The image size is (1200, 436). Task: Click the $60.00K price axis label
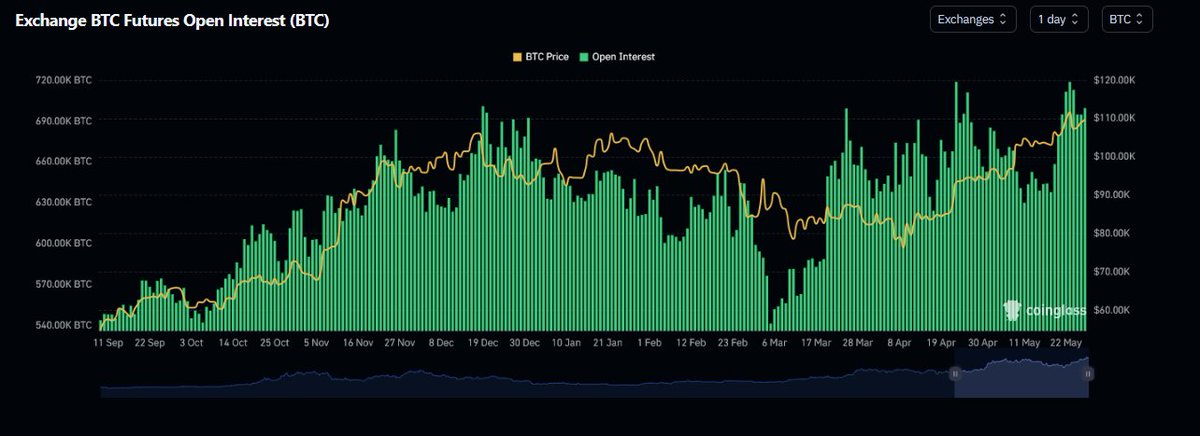coord(1111,310)
